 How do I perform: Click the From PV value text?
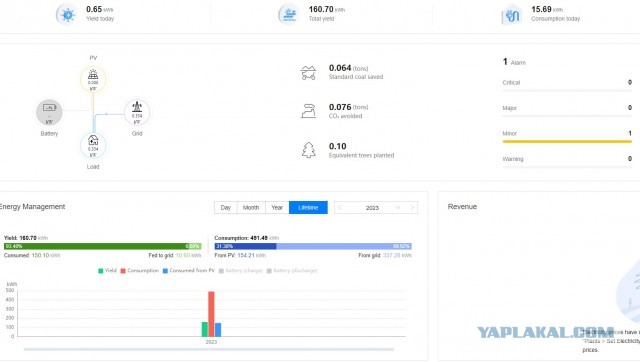251,255
